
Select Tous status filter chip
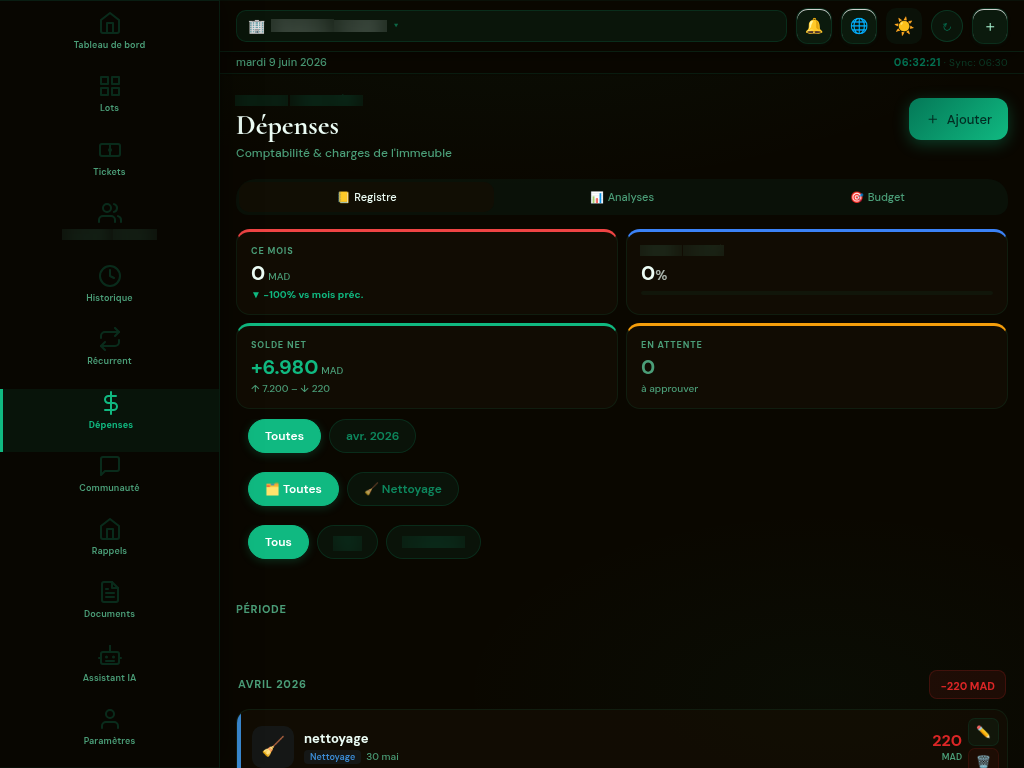coord(278,542)
